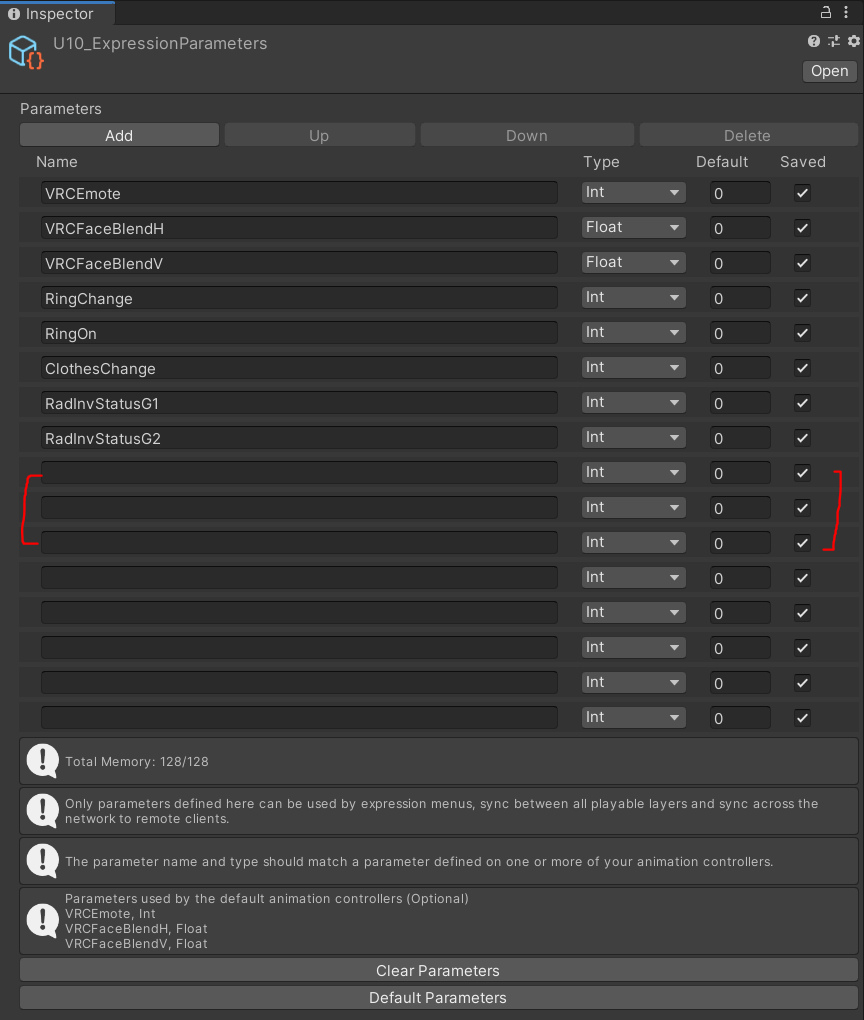Open Type dropdown for RingOn

(634, 333)
